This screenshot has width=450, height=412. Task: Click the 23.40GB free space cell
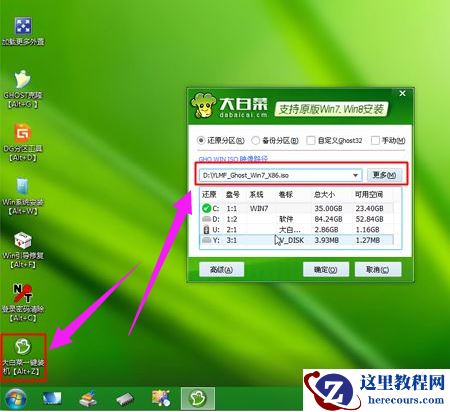coord(370,208)
